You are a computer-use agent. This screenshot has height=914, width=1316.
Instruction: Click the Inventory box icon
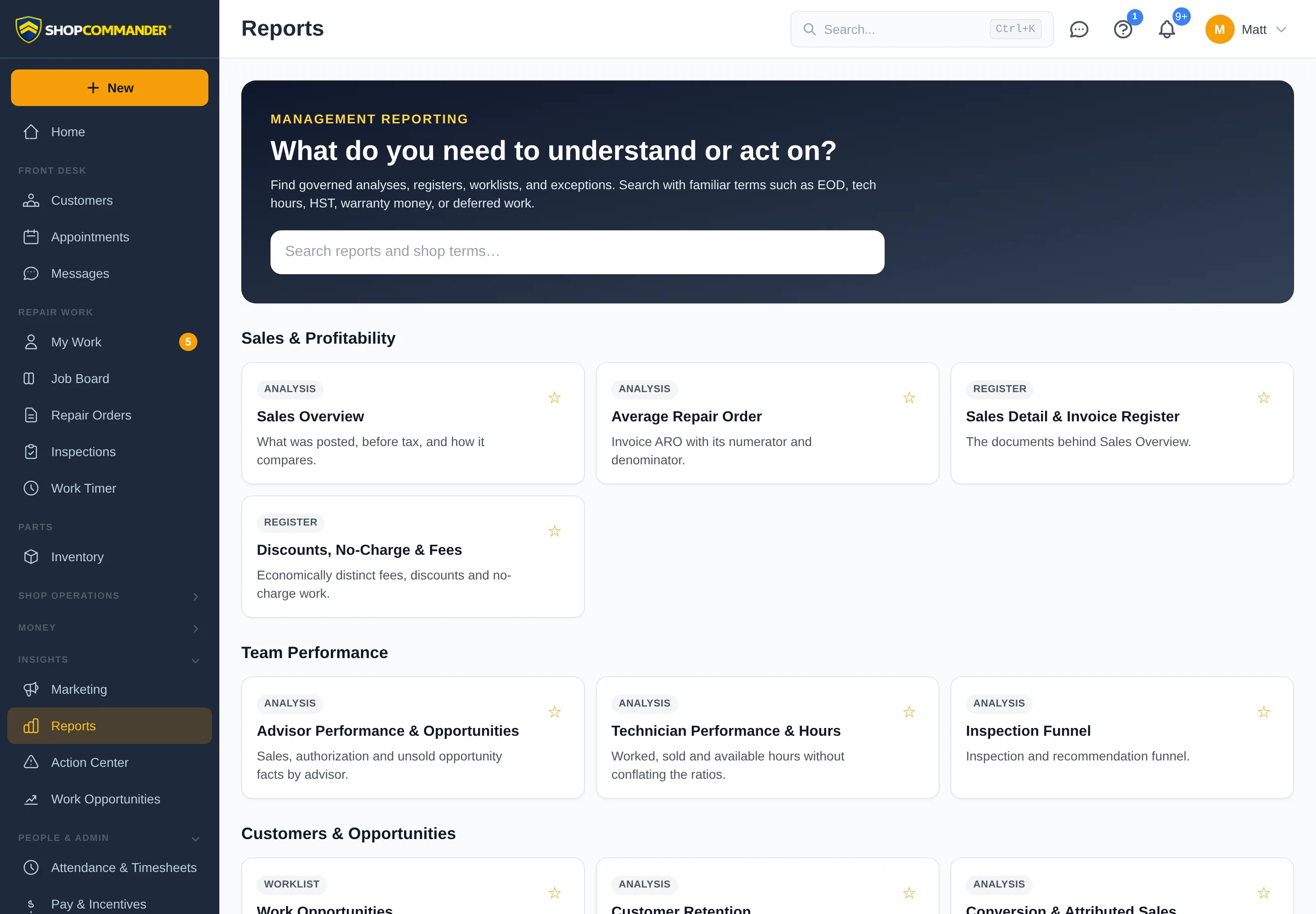click(x=31, y=557)
